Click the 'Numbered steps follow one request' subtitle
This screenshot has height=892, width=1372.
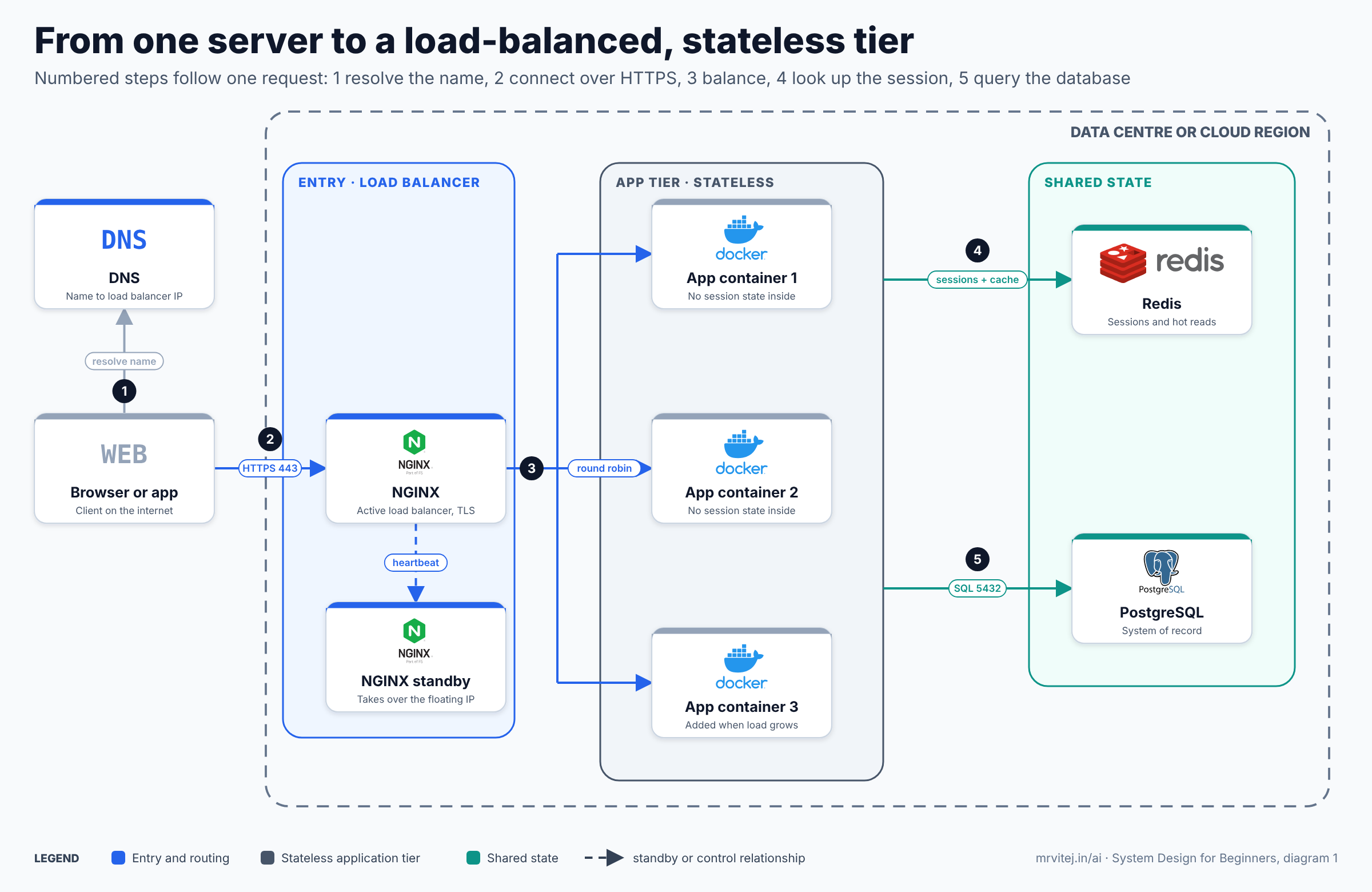582,78
